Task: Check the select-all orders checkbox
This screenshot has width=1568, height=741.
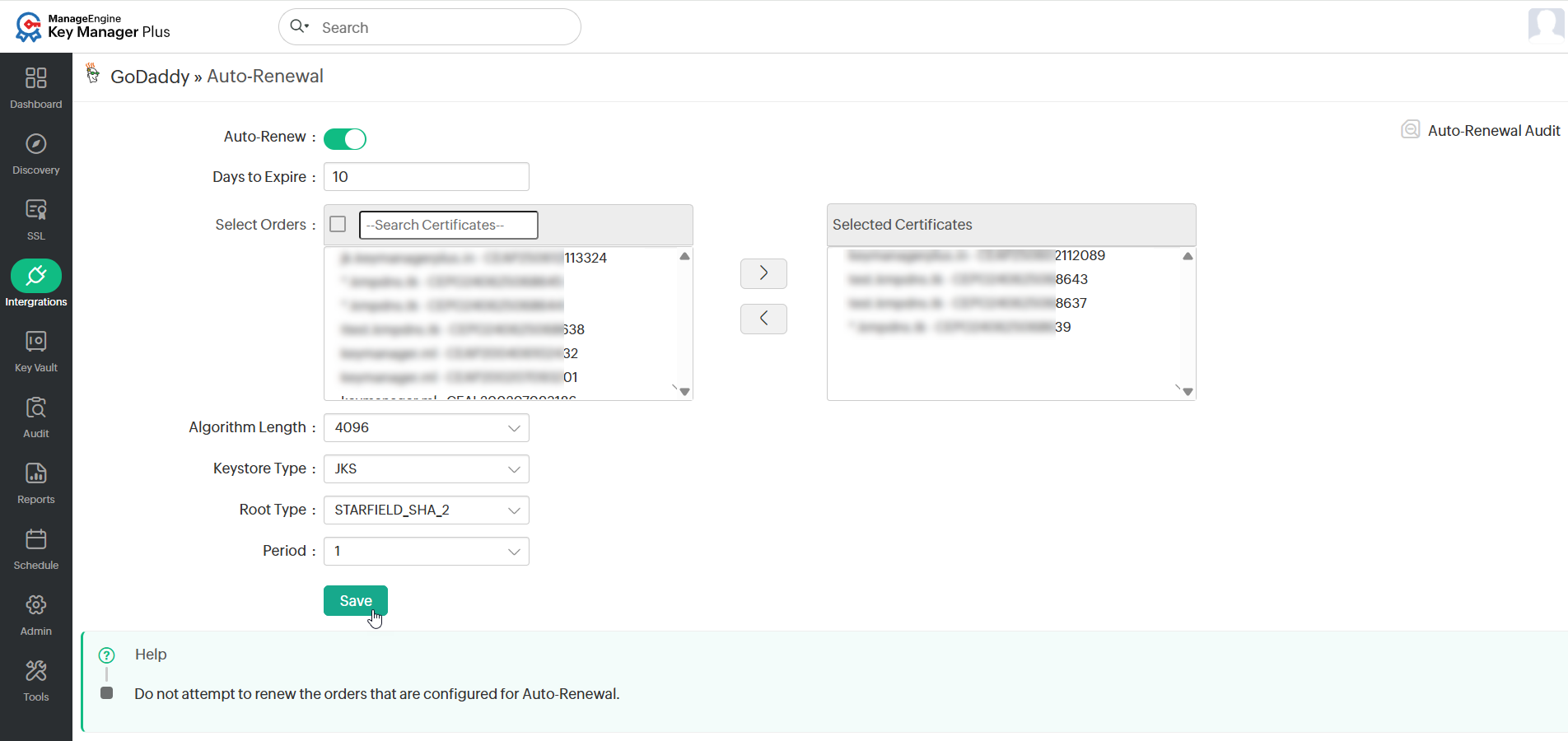Action: pos(338,224)
